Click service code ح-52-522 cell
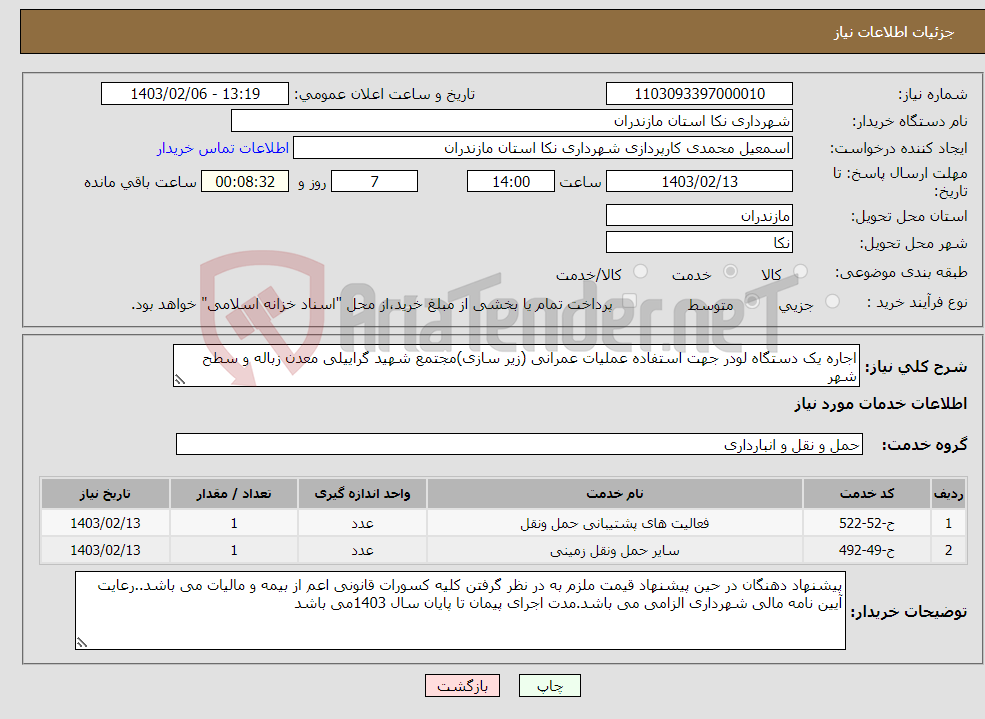 click(866, 523)
